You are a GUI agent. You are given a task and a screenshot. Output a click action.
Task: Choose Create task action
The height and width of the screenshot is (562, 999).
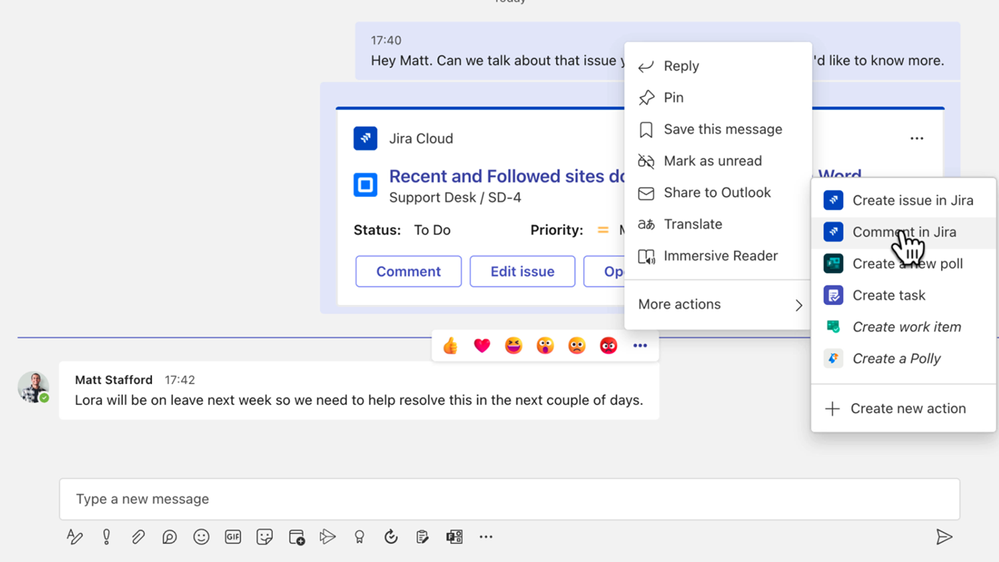coord(904,295)
